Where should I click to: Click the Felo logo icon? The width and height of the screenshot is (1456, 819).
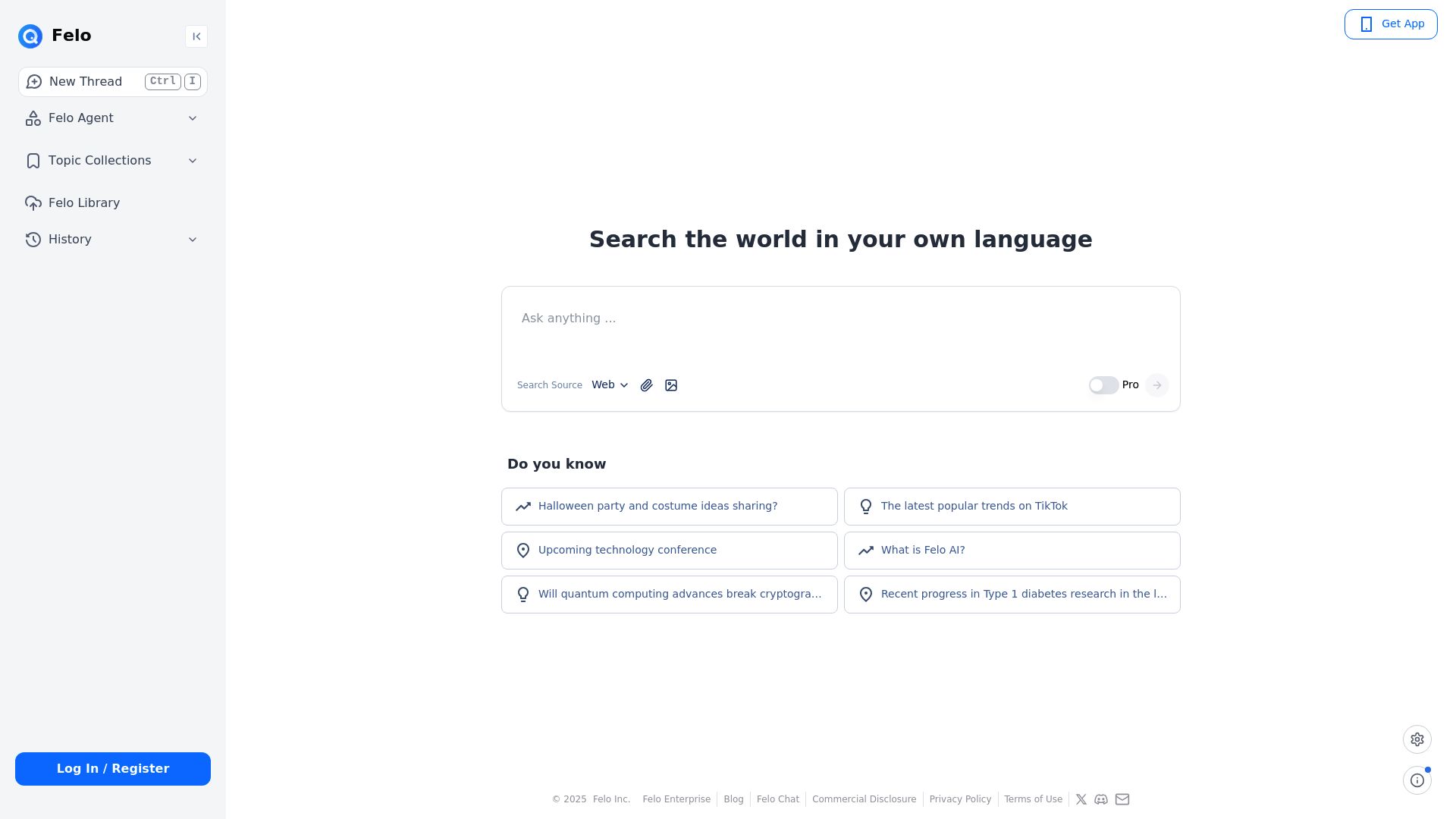(30, 36)
